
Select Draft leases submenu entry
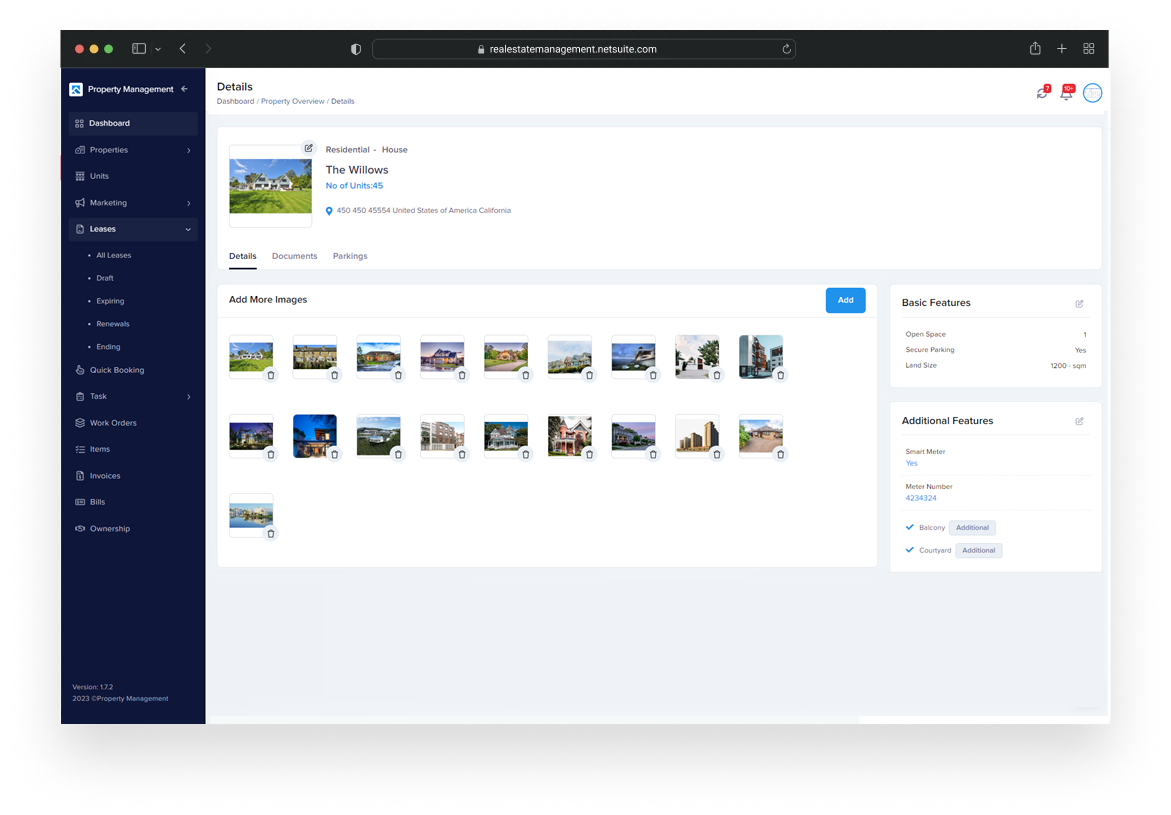click(105, 278)
